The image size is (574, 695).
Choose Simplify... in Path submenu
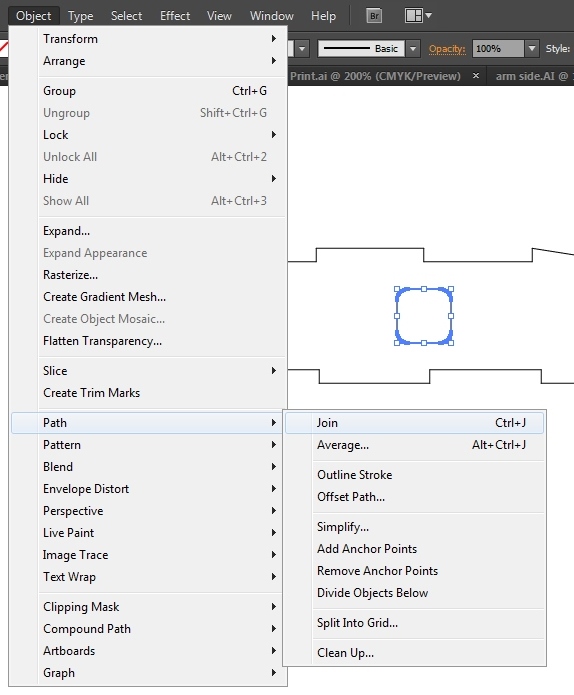point(414,527)
